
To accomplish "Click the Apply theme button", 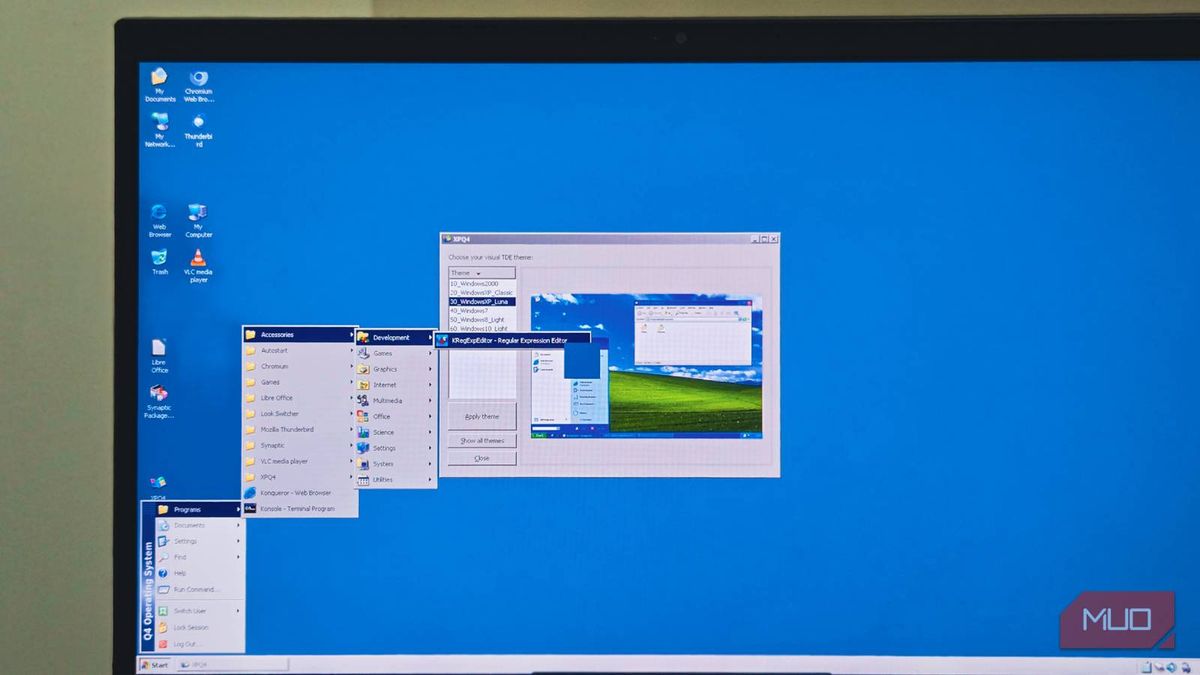I will [x=482, y=416].
